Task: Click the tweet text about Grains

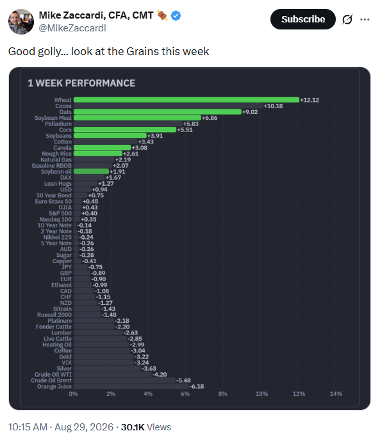Action: (109, 51)
